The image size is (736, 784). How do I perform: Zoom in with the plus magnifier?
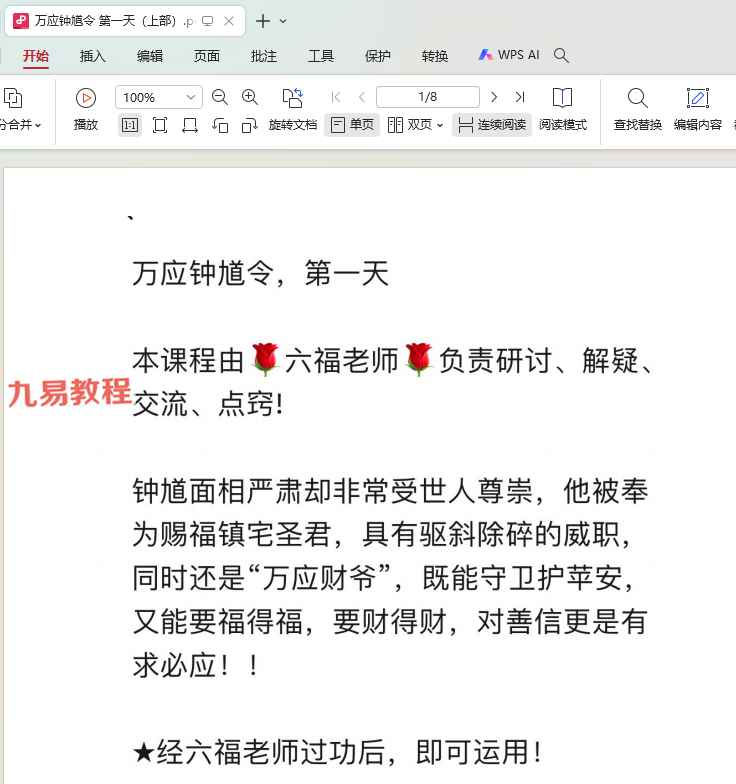[x=250, y=97]
